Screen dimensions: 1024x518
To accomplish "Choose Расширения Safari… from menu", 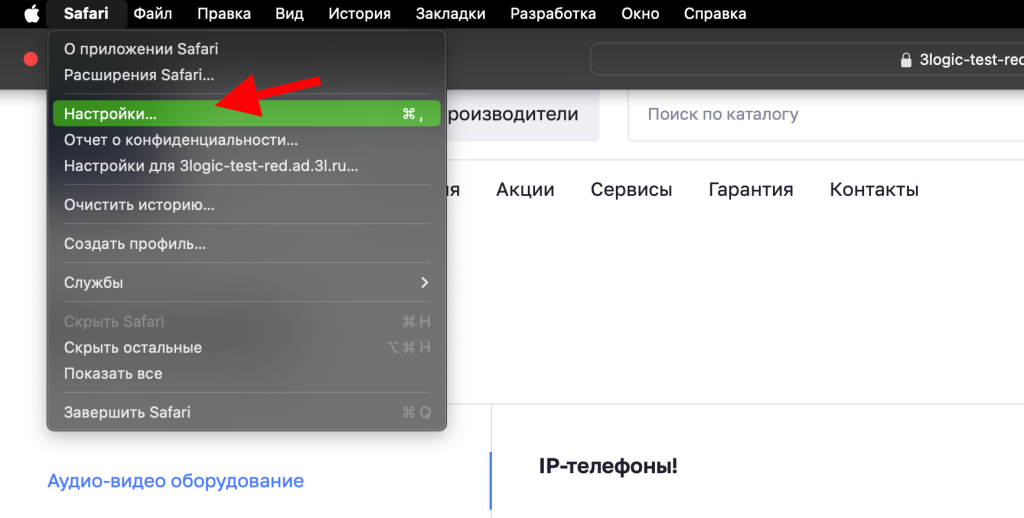I will click(x=139, y=75).
